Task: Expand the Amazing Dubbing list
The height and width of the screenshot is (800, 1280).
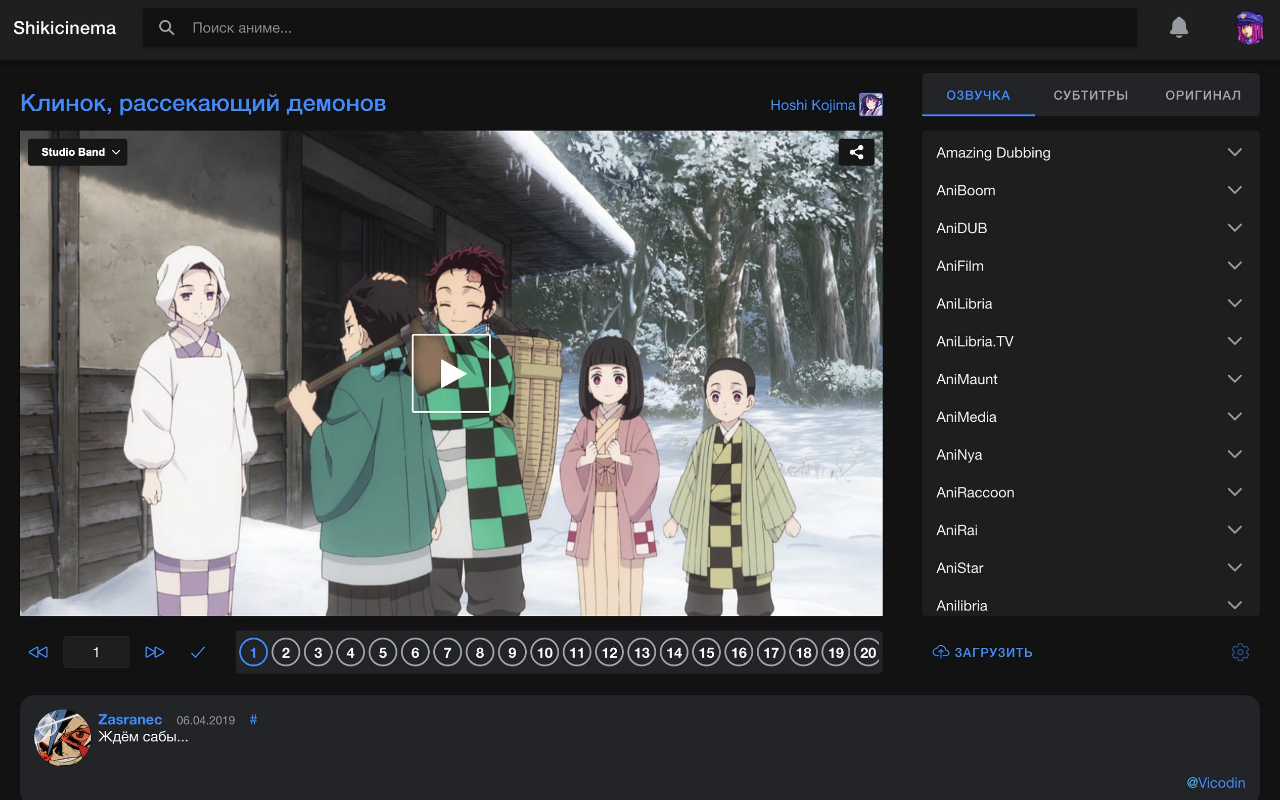Action: point(1091,153)
